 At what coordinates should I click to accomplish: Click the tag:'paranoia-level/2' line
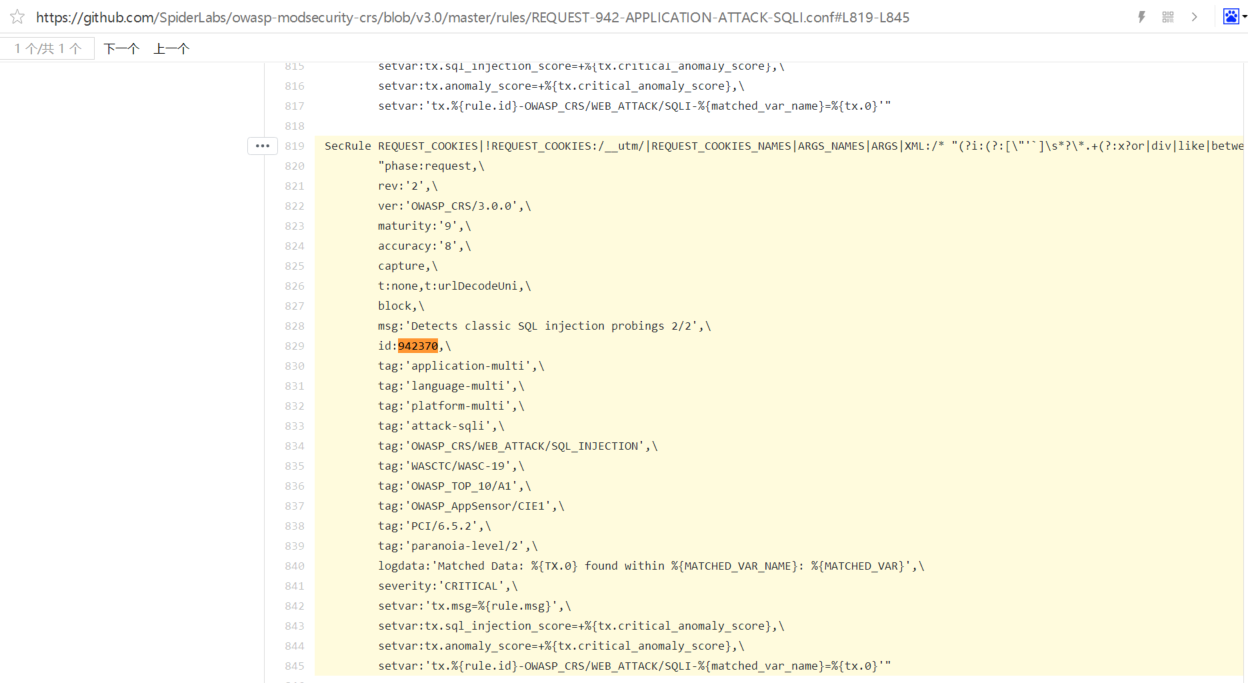(457, 546)
